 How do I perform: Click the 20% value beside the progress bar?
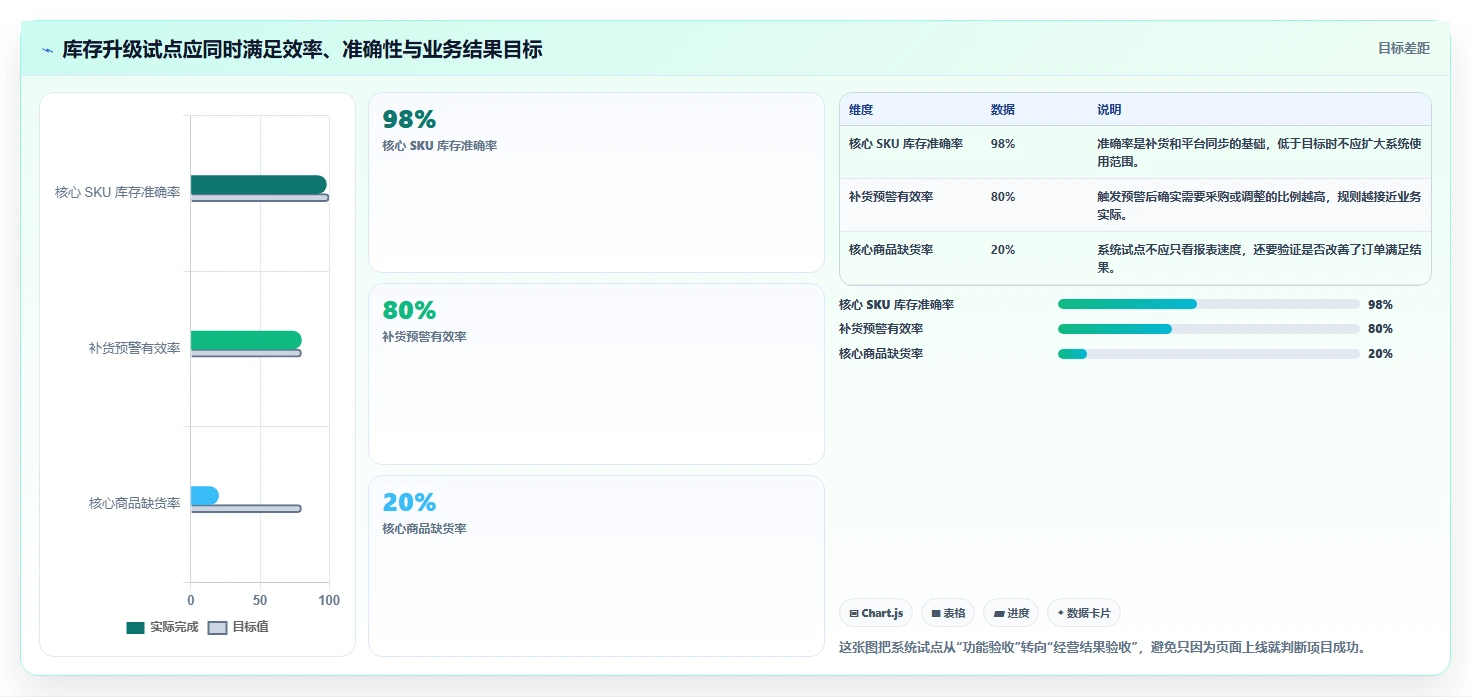pyautogui.click(x=1380, y=354)
